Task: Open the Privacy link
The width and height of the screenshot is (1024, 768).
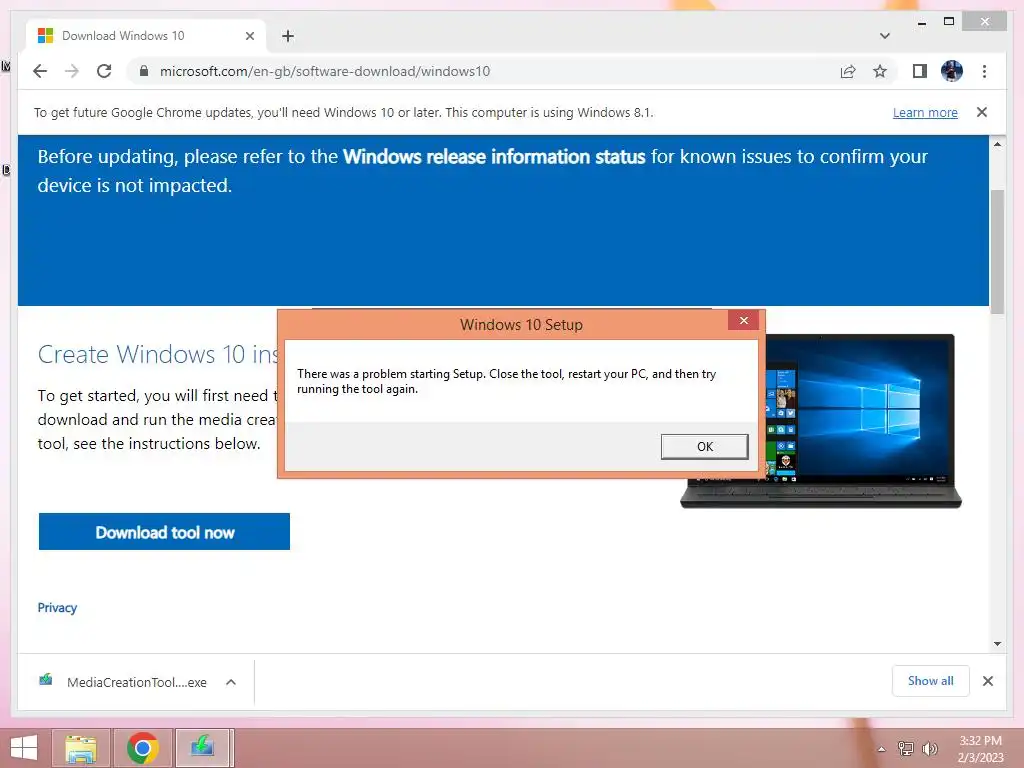Action: (x=57, y=607)
